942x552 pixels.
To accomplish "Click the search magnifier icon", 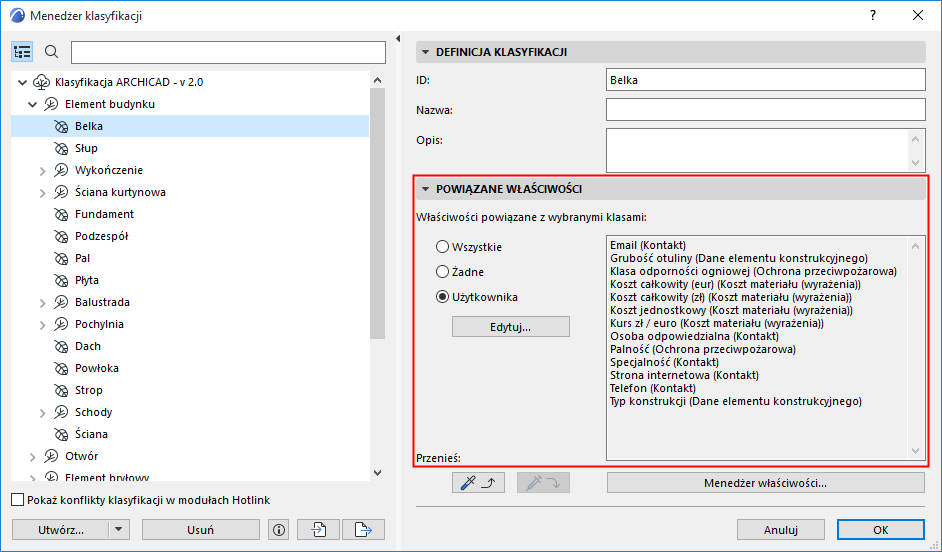I will (52, 52).
